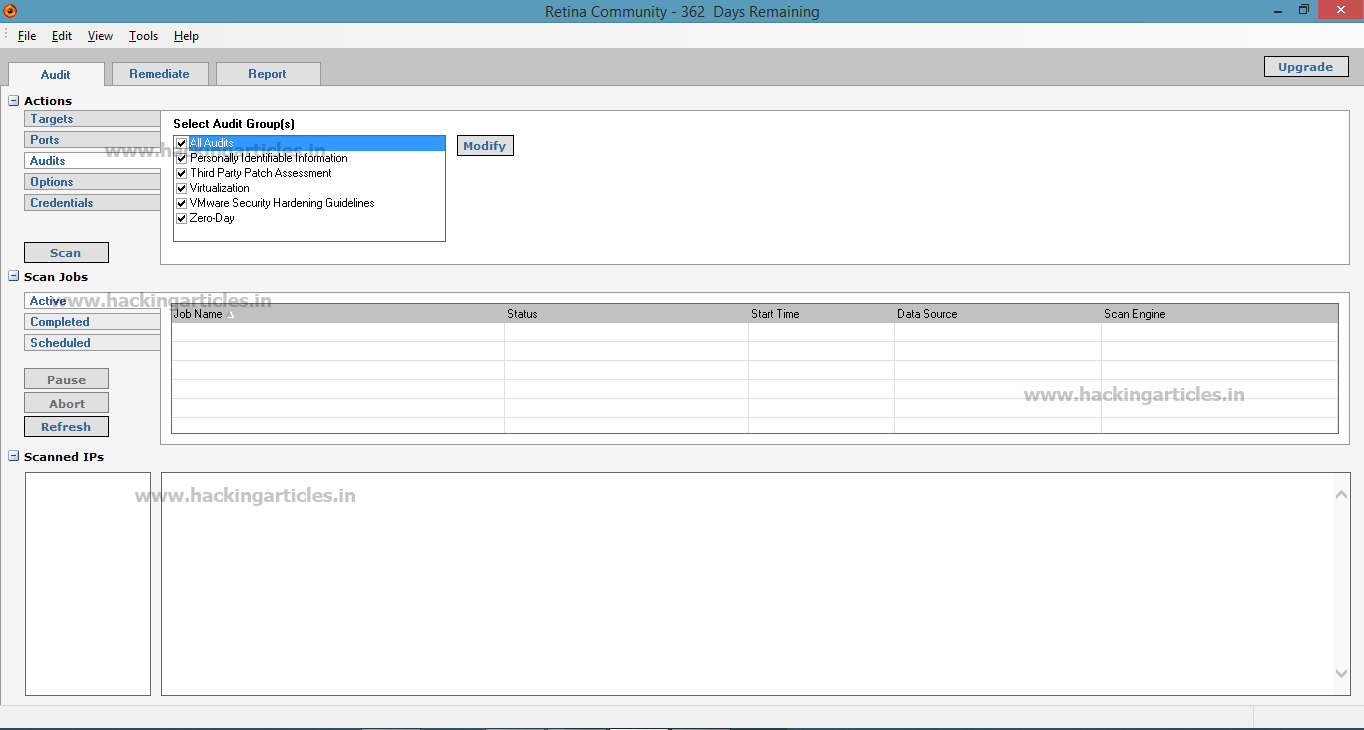The image size is (1364, 730).
Task: Toggle VMware Security Hardening Guidelines checkbox
Action: click(x=182, y=203)
